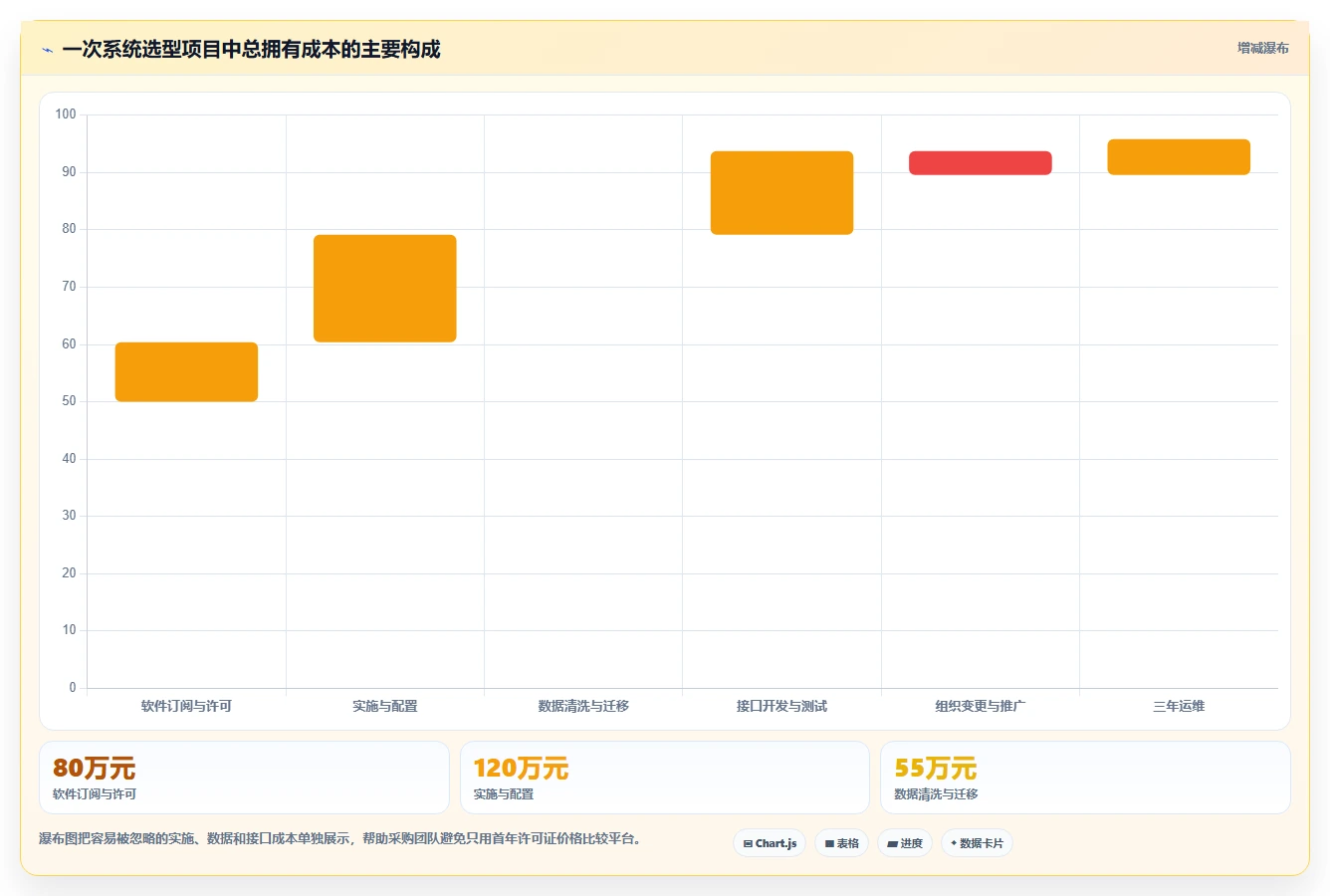
Task: Open the 80万元 data card
Action: tap(244, 778)
